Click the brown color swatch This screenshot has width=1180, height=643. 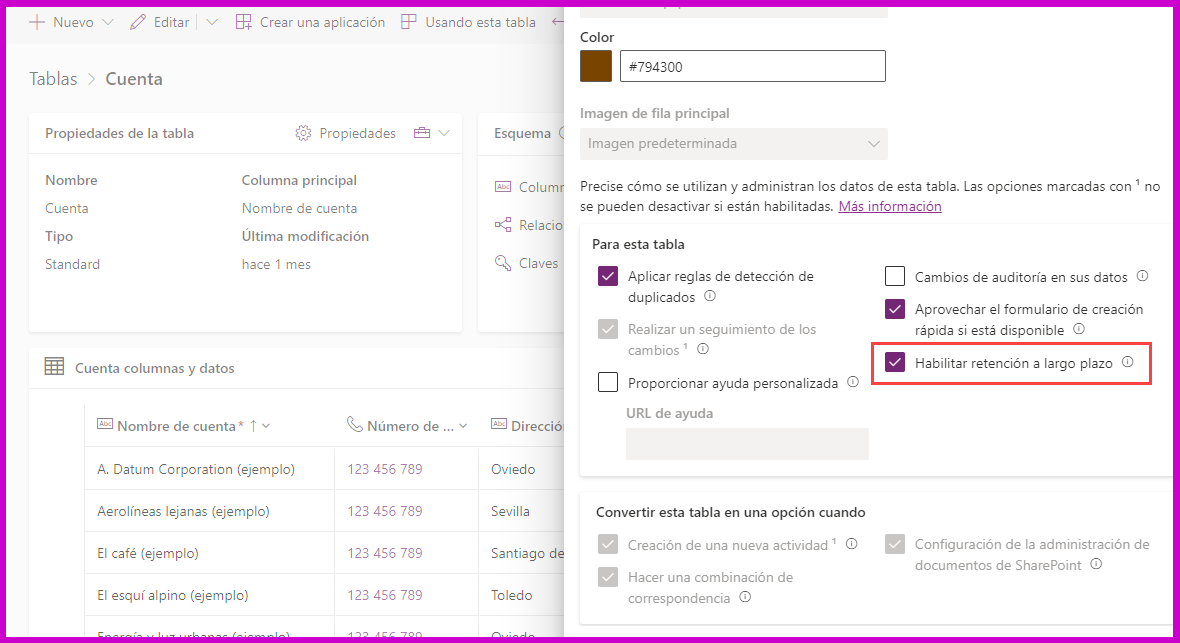coord(596,66)
